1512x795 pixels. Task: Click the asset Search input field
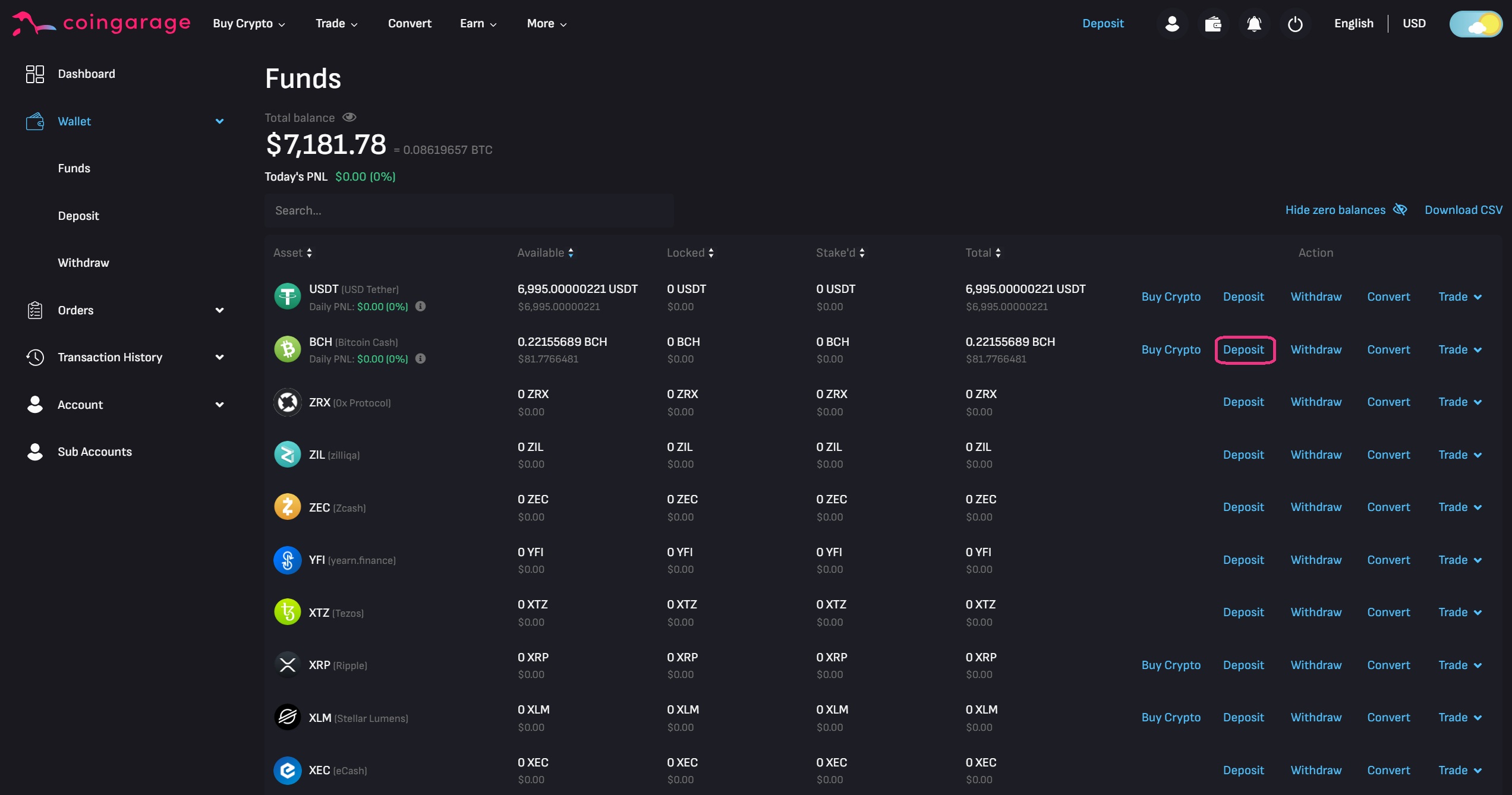(469, 210)
